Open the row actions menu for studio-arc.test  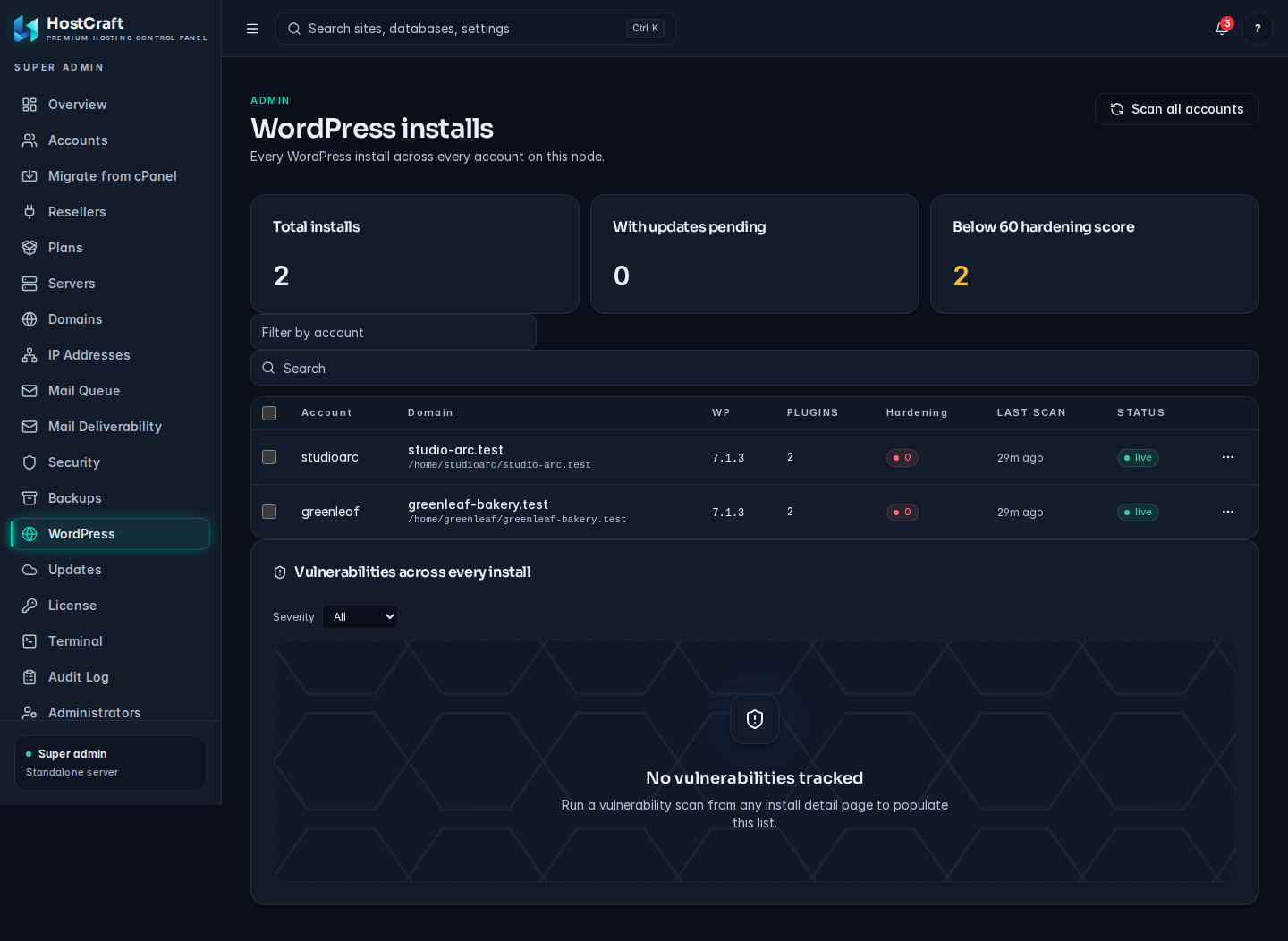(1228, 457)
